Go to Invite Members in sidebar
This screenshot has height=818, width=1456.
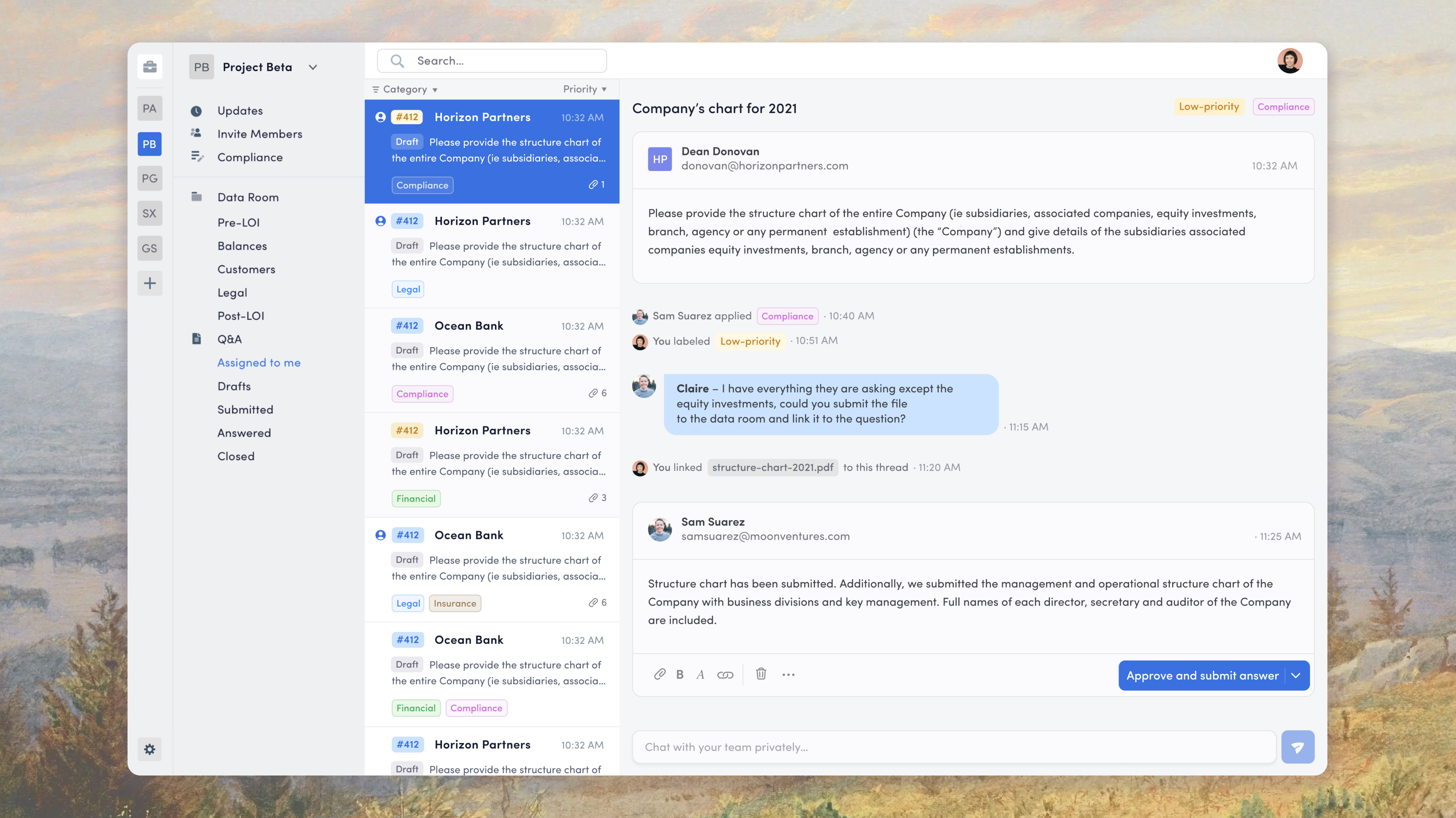pyautogui.click(x=259, y=134)
